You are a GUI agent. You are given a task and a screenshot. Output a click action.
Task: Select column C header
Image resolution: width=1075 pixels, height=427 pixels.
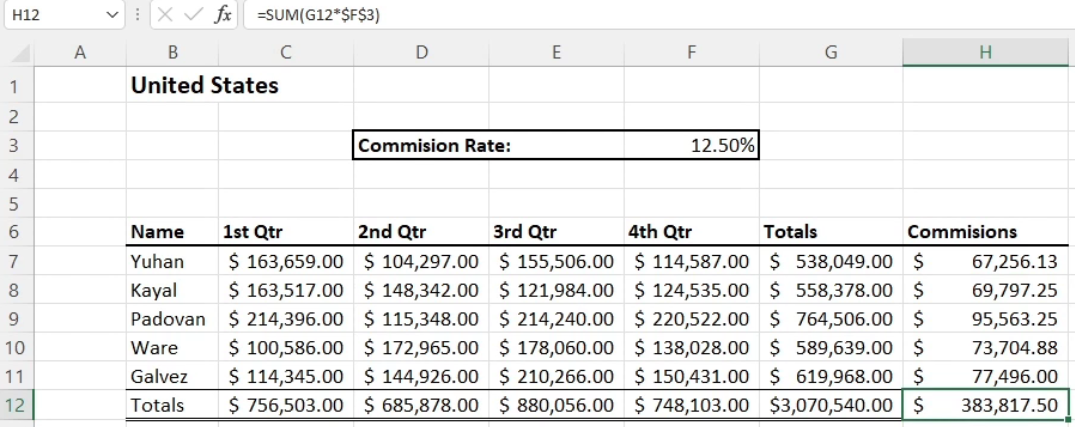pos(286,52)
